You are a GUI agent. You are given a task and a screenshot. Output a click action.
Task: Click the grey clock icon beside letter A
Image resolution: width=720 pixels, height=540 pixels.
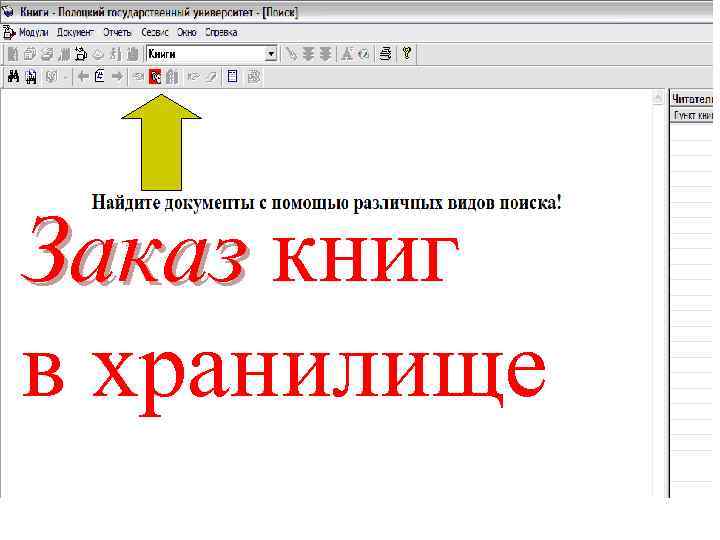[364, 54]
